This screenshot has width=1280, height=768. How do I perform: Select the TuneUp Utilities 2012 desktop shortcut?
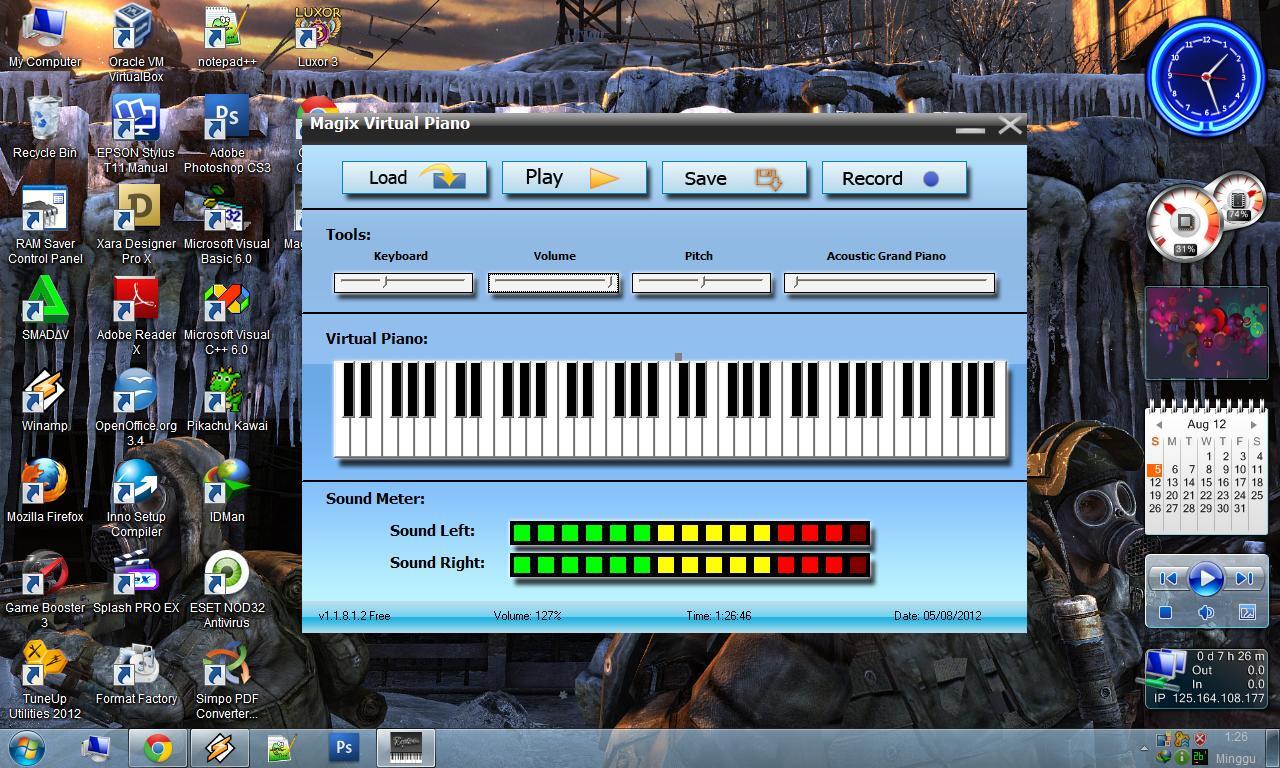coord(45,680)
